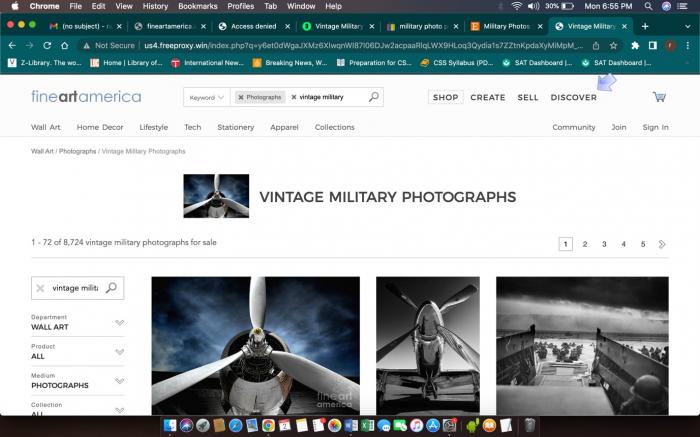Click the Wall Art breadcrumb
Screen dimensions: 700x437
42,151
